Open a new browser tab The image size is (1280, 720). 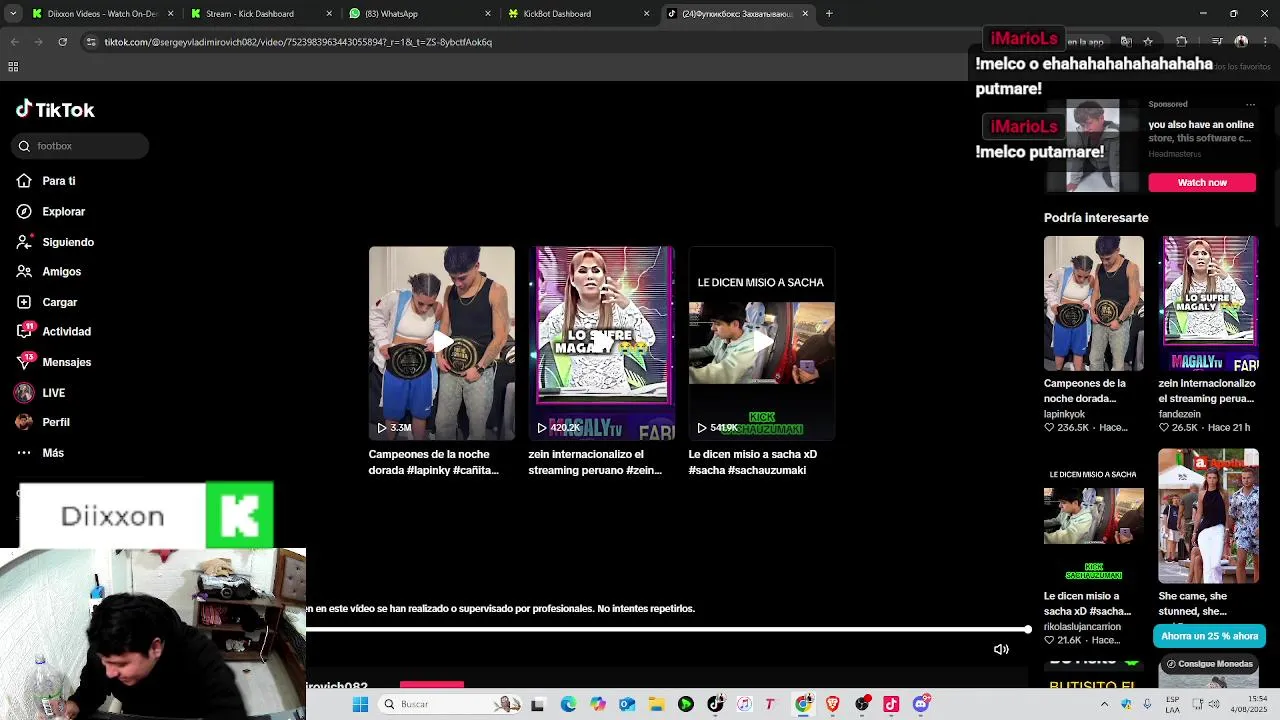point(829,14)
